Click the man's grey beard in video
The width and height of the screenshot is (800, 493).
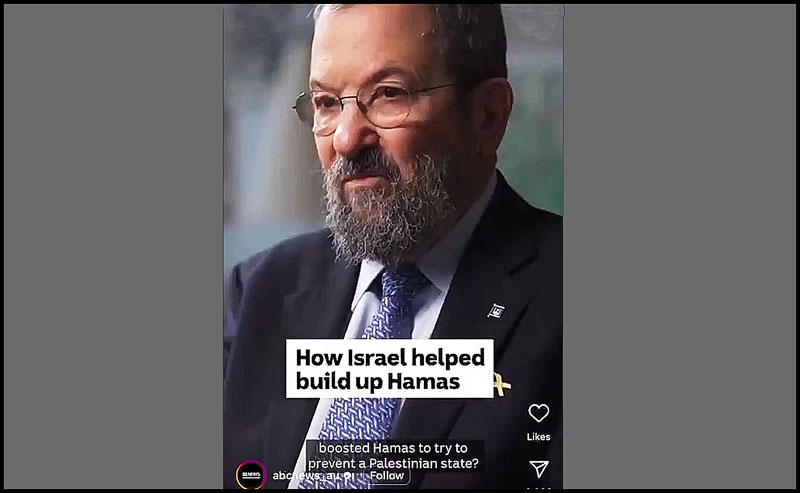click(x=388, y=209)
